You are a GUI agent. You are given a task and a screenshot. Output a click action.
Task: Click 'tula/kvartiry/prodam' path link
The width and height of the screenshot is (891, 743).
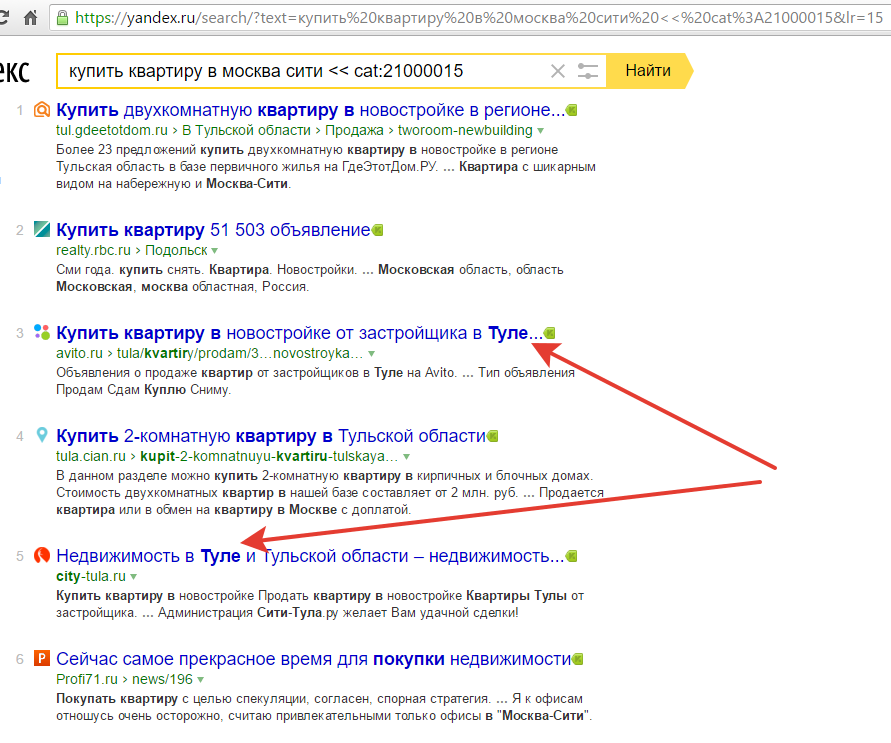240,353
